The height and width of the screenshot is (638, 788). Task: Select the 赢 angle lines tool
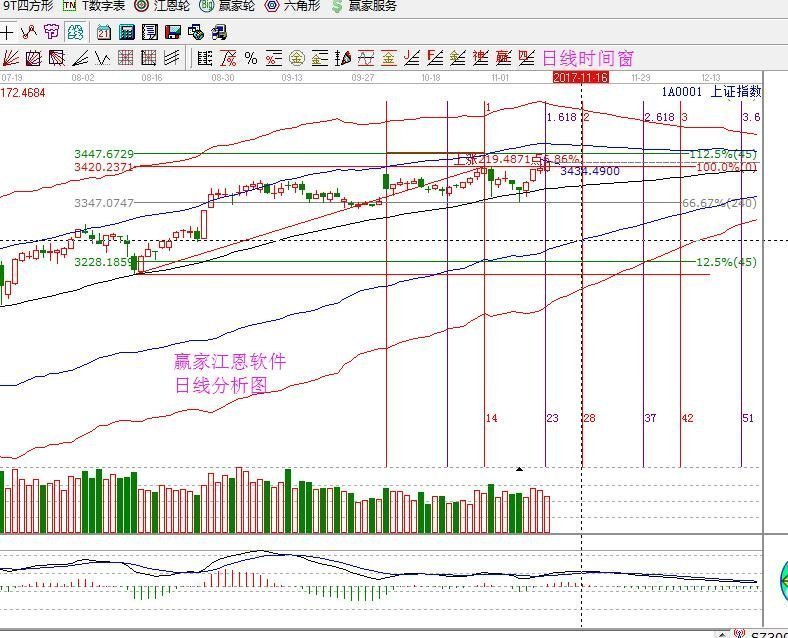pos(504,58)
